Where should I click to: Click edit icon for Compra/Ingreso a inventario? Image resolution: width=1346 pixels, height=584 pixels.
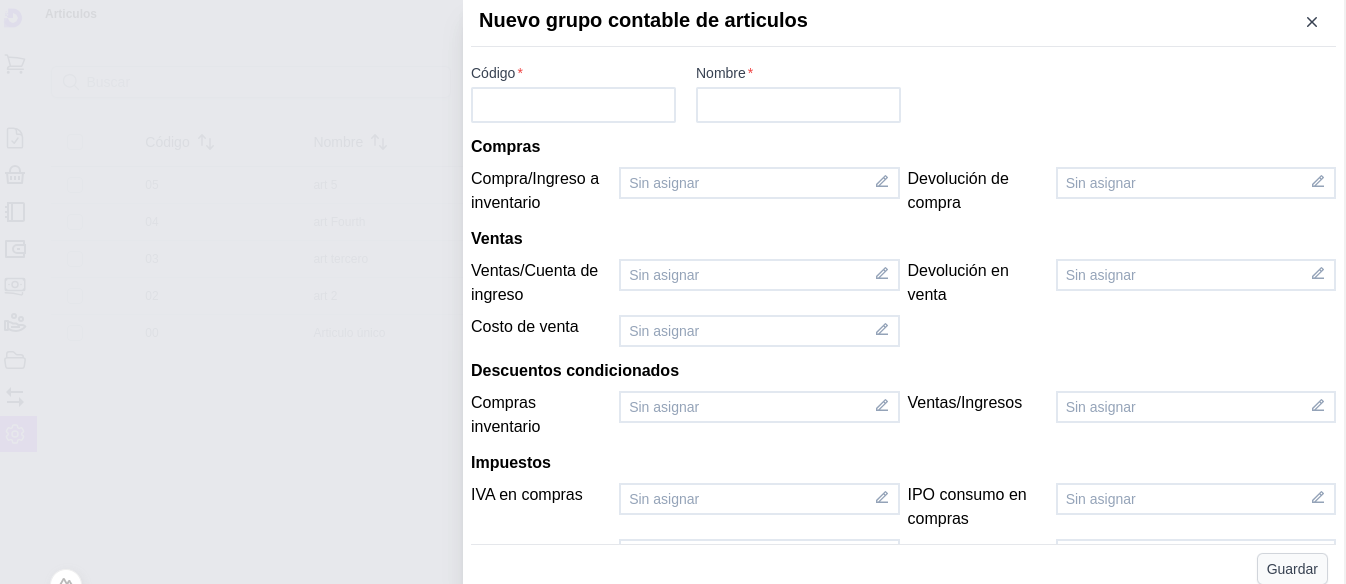881,182
